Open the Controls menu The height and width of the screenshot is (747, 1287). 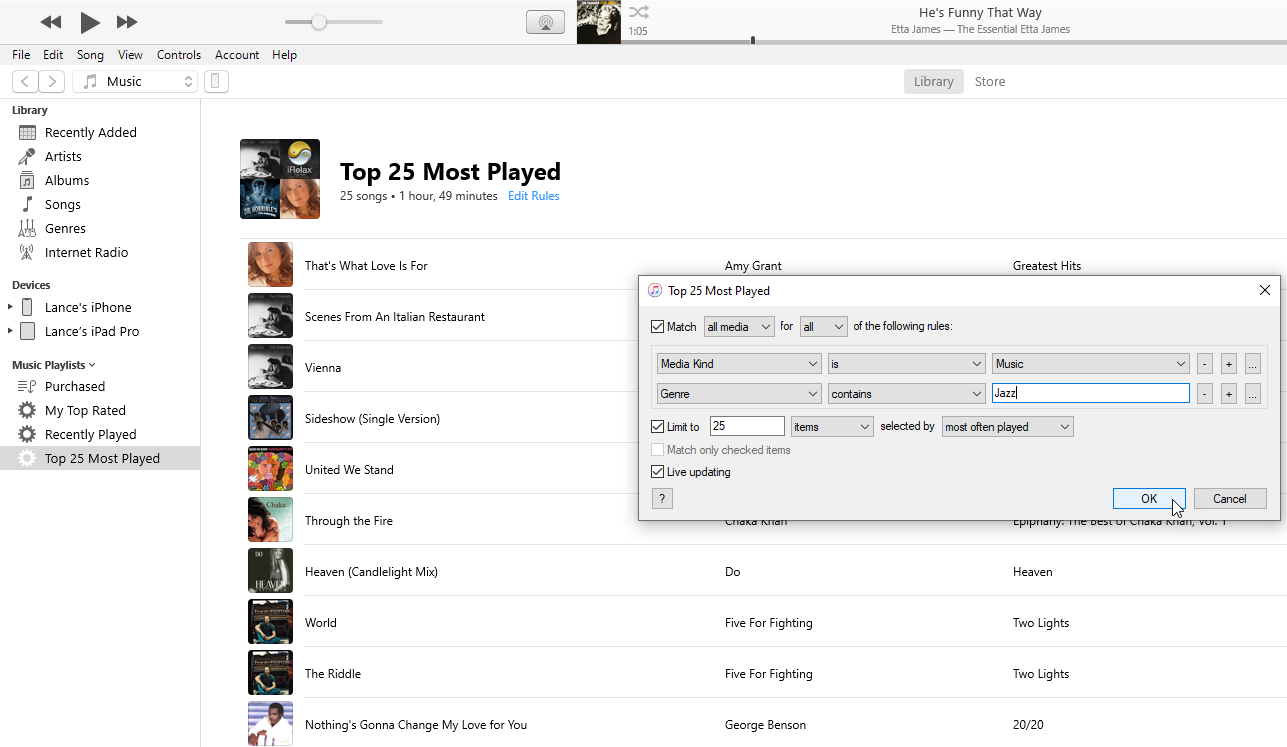tap(179, 55)
